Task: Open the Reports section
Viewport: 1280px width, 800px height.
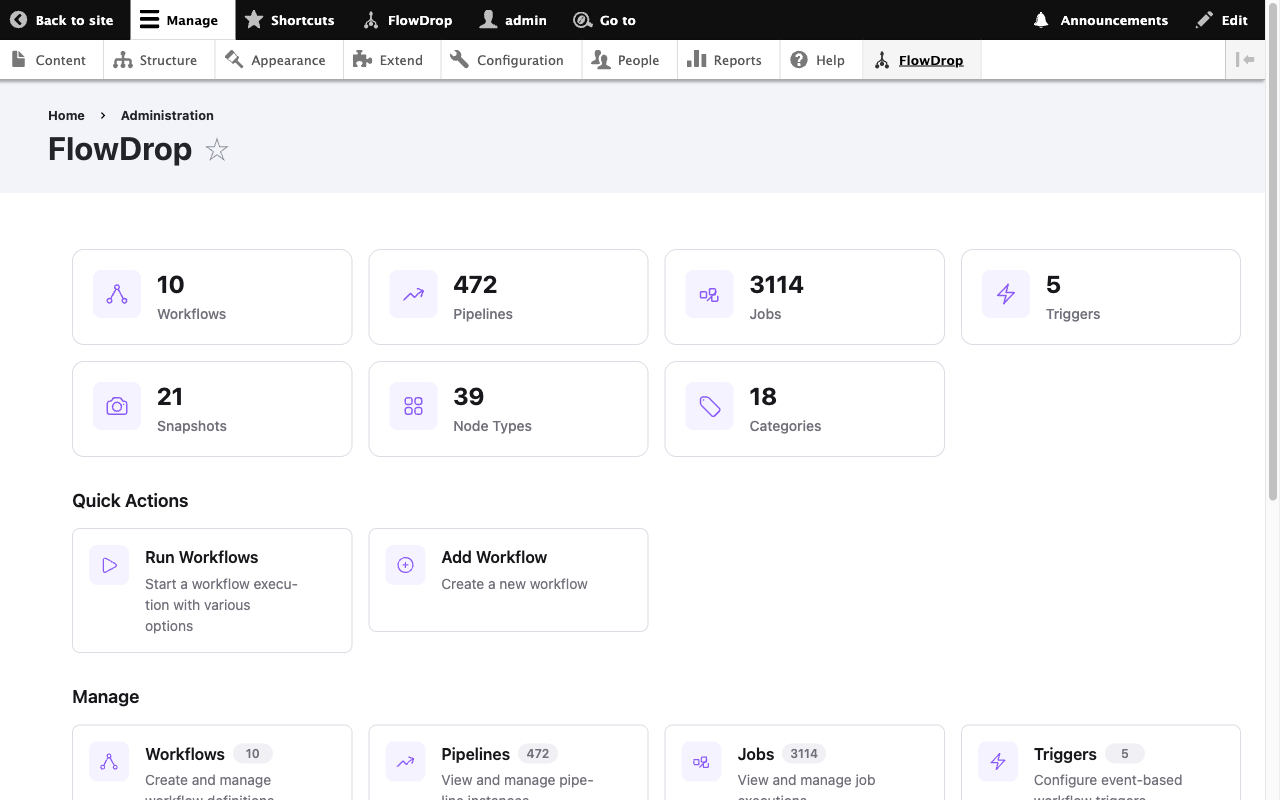Action: click(727, 59)
